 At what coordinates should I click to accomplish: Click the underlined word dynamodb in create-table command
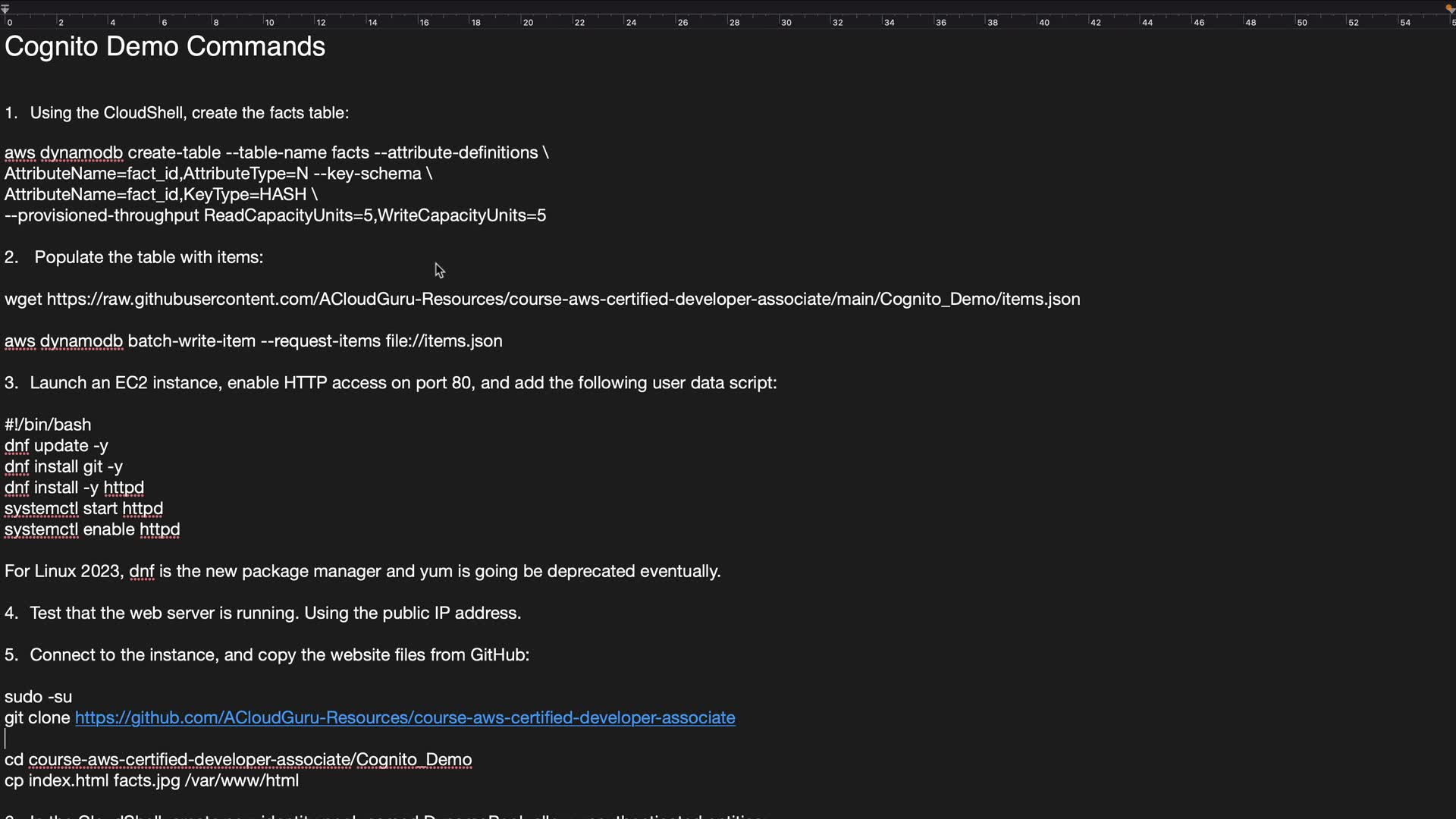click(x=81, y=153)
